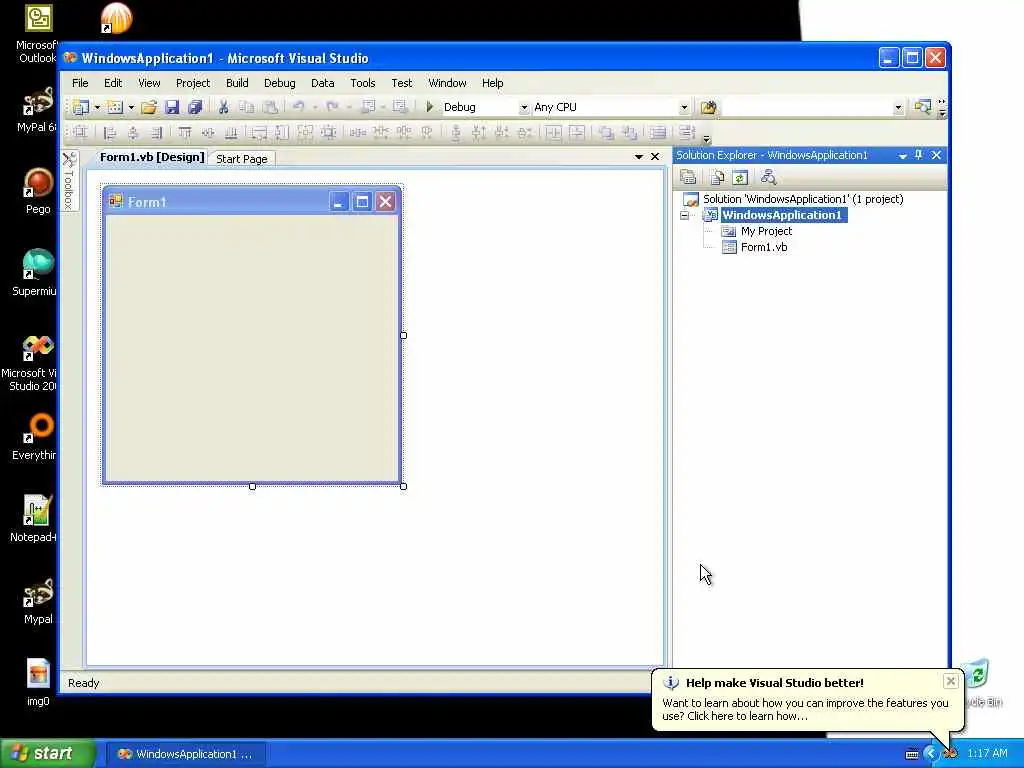
Task: Click Show All Files in Solution Explorer
Action: pos(717,177)
